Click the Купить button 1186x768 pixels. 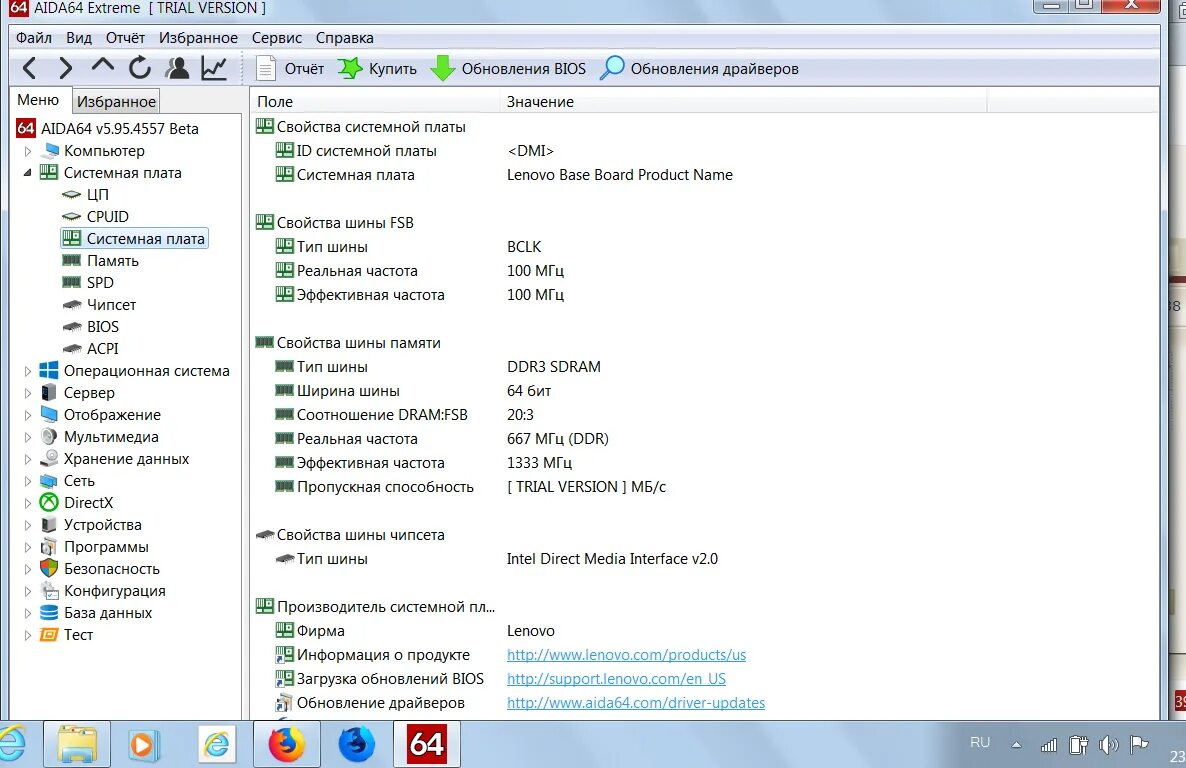pos(383,68)
